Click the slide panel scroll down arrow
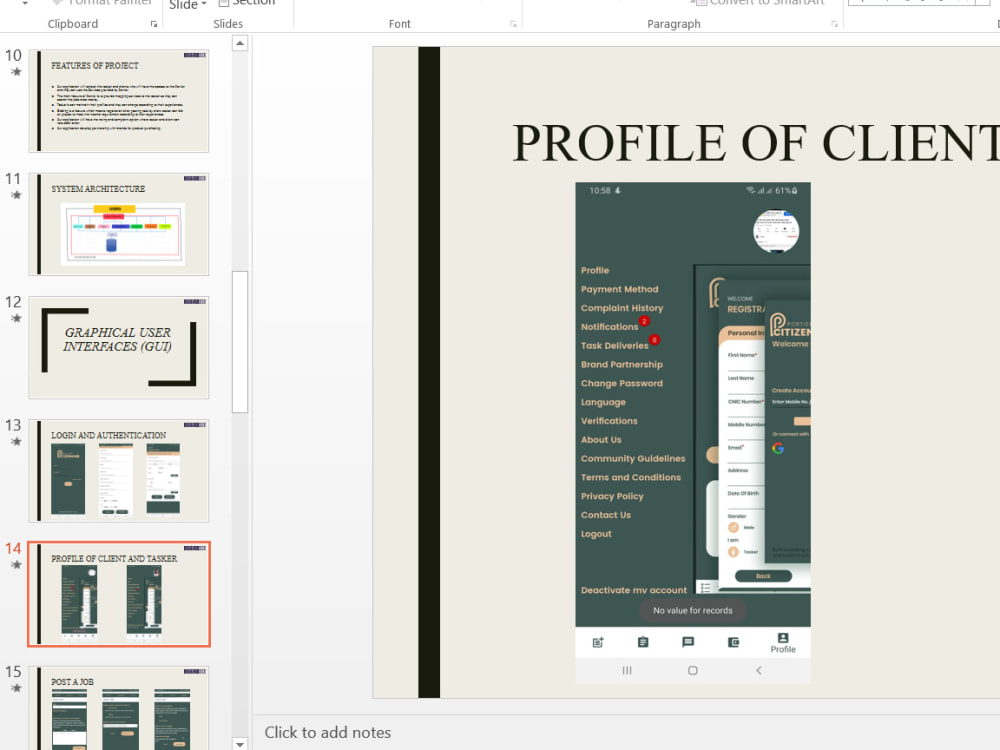Image resolution: width=1000 pixels, height=750 pixels. coord(240,743)
